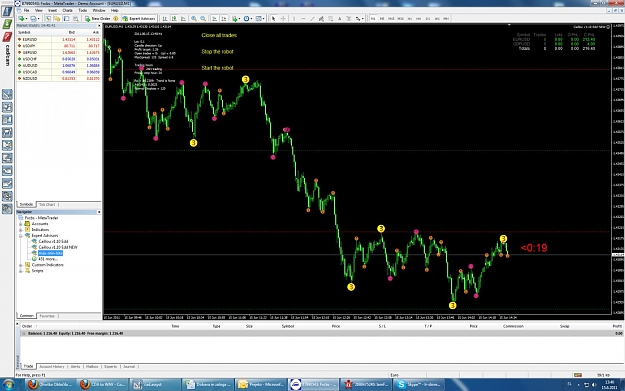625x391 pixels.
Task: Click the first Firefox taskbar button
Action: [x=50, y=385]
